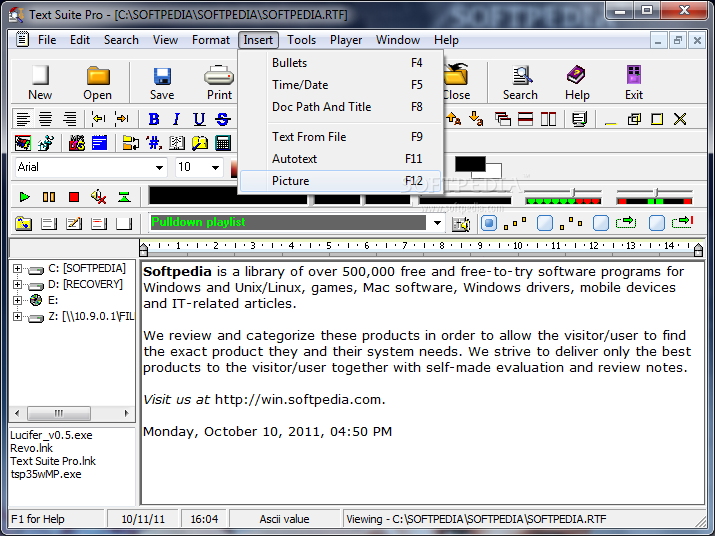Click the blue notepad icon
Viewport: 715px width, 536px height.
click(99, 143)
